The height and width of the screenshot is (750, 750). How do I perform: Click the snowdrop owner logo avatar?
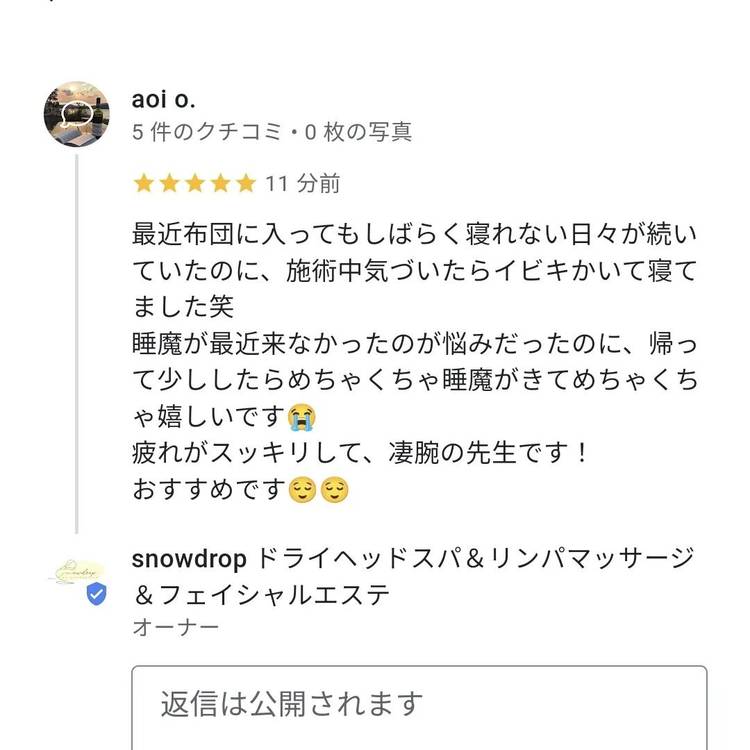(x=77, y=574)
